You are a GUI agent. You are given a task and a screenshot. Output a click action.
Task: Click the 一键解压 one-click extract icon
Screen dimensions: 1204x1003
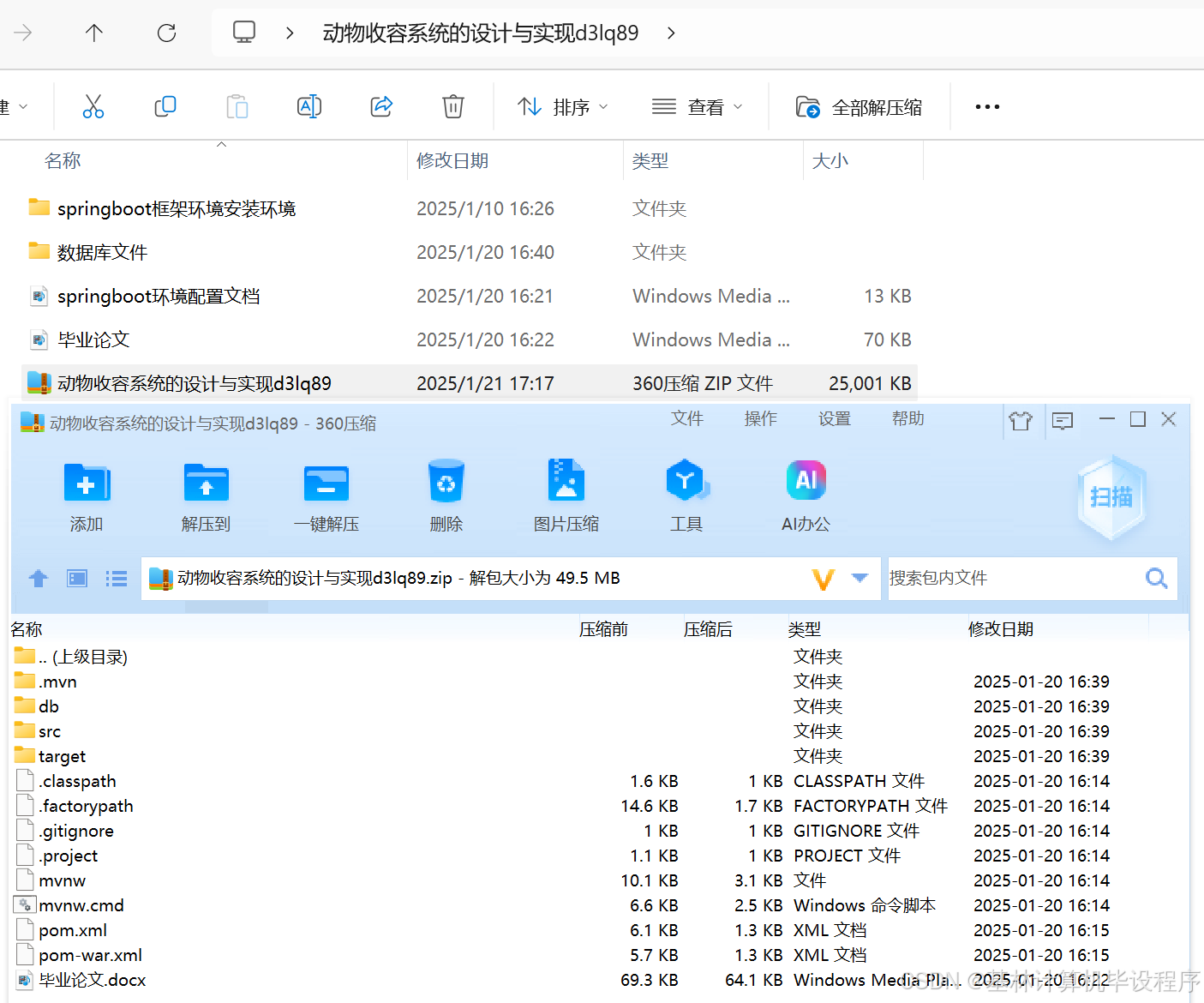(x=326, y=483)
